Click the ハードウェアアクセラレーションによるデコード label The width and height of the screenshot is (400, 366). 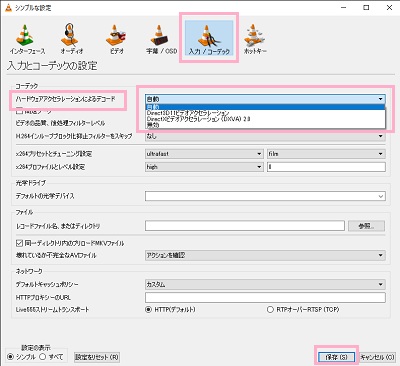click(66, 99)
